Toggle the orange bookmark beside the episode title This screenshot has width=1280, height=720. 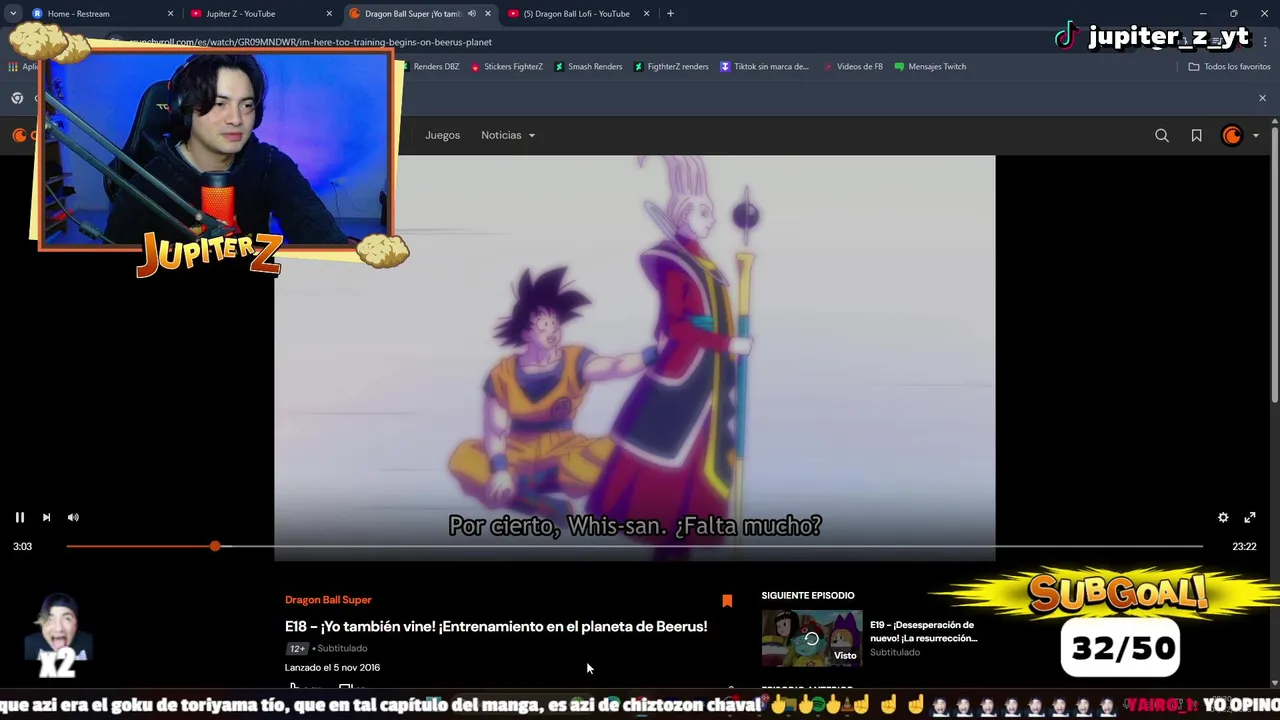[727, 601]
